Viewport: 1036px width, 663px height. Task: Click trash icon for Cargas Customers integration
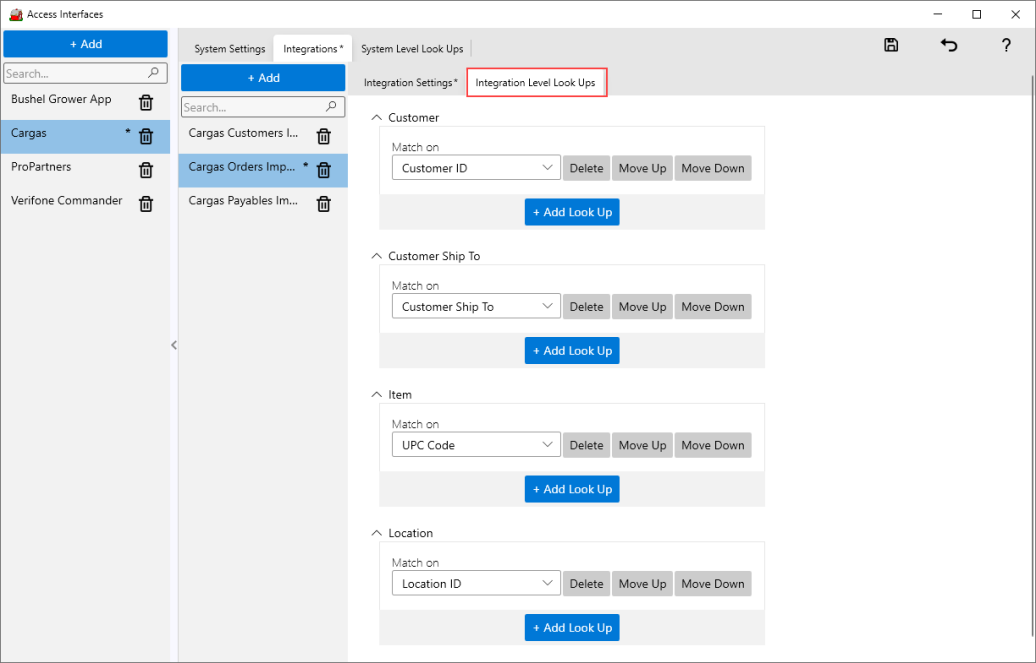tap(324, 136)
